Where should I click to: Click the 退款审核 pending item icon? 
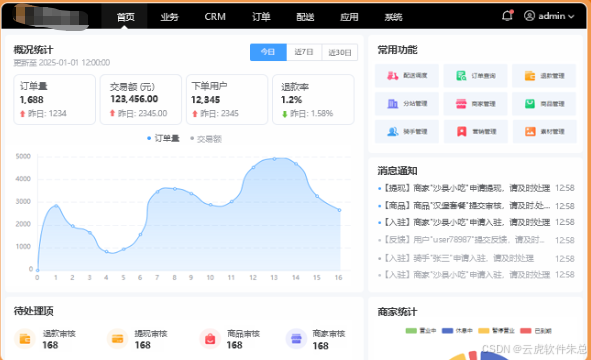tap(25, 339)
